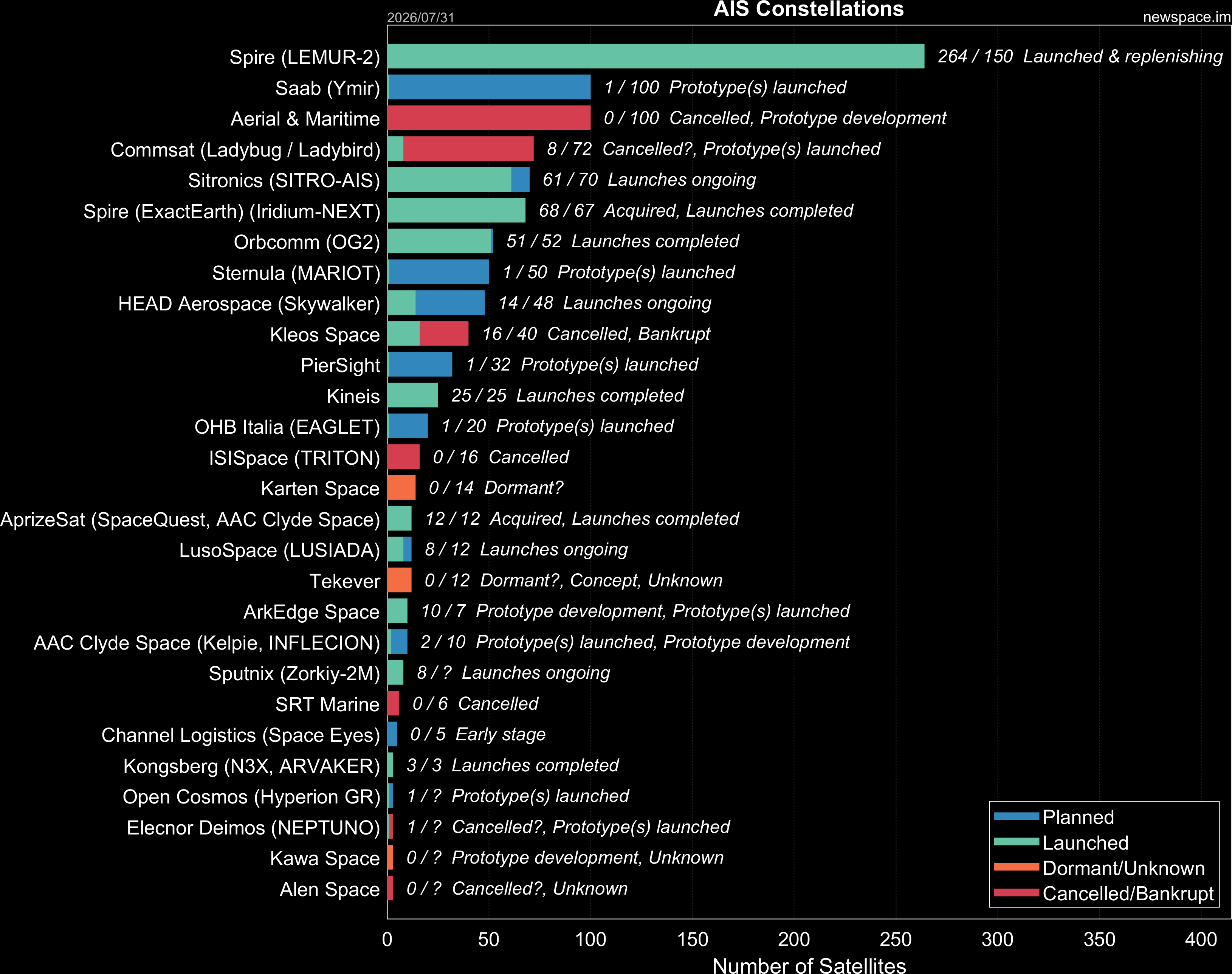The width and height of the screenshot is (1232, 974).
Task: Select the 'OHB Italia (EAGLET)' row label
Action: tap(287, 427)
